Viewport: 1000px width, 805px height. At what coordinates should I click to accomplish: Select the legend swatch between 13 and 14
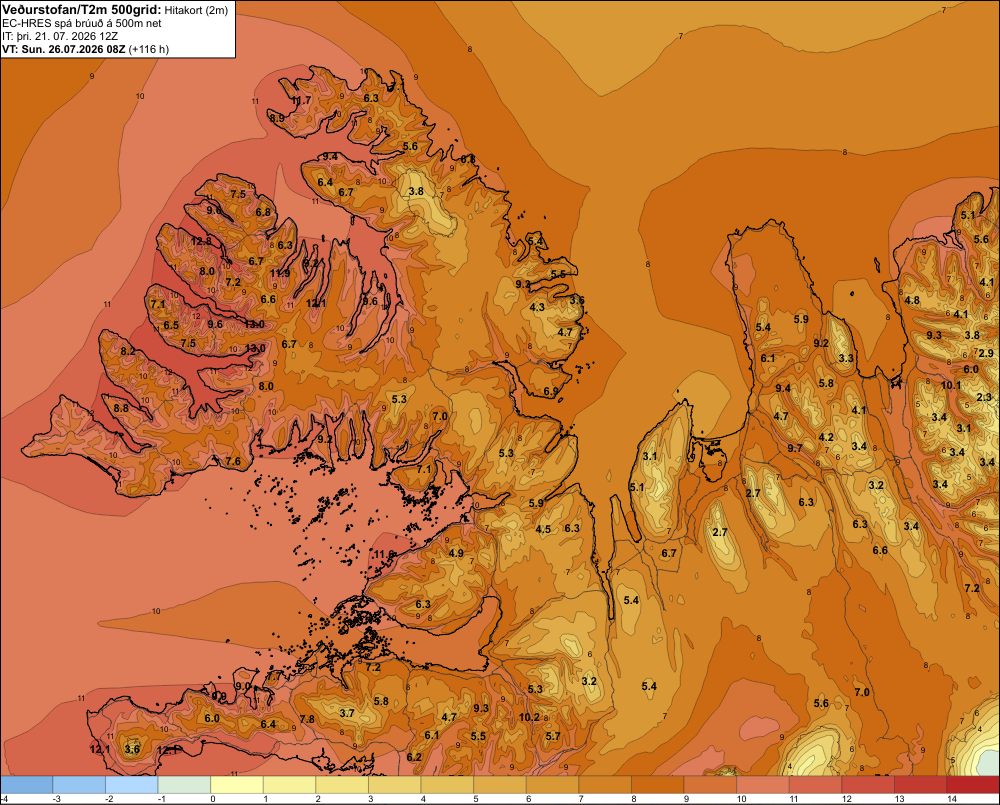tap(920, 785)
